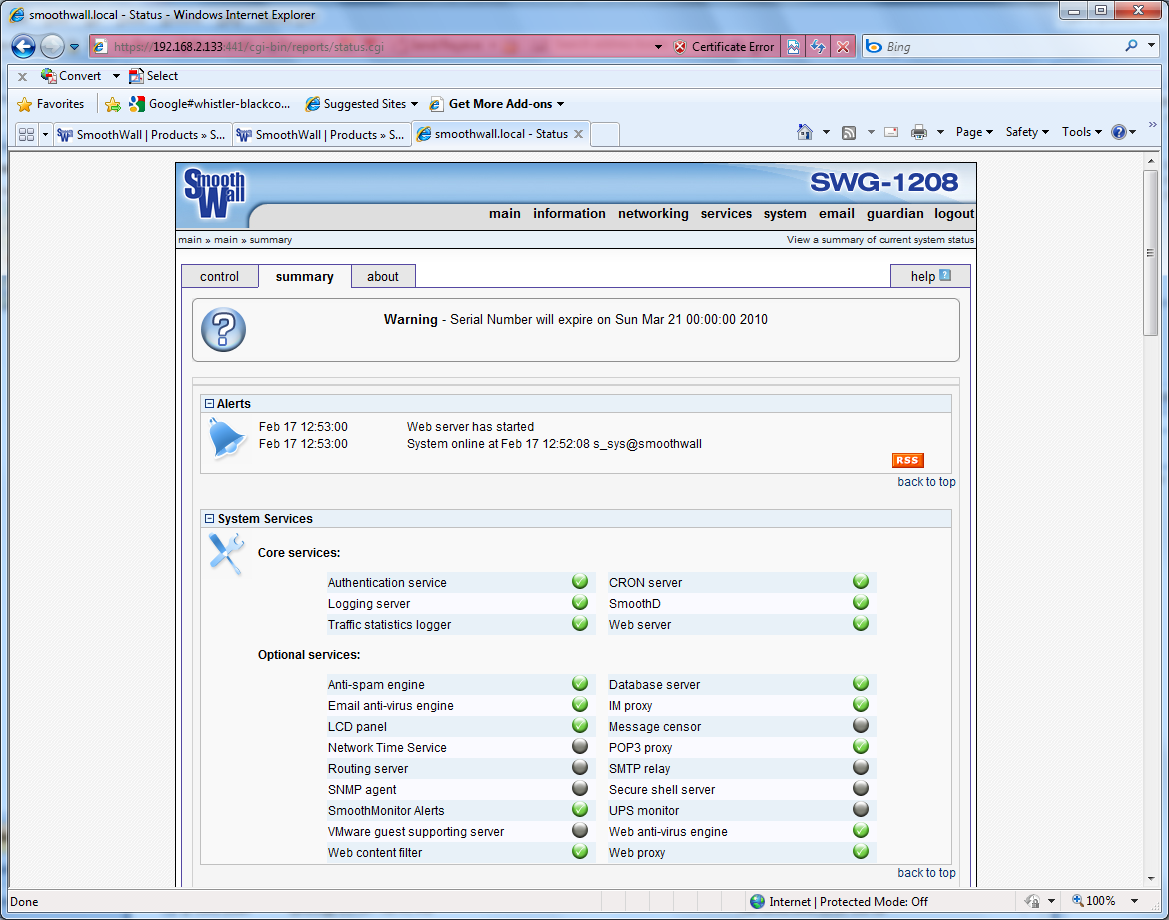
Task: Click the Google#whistler-blackco favorite link
Action: click(210, 104)
